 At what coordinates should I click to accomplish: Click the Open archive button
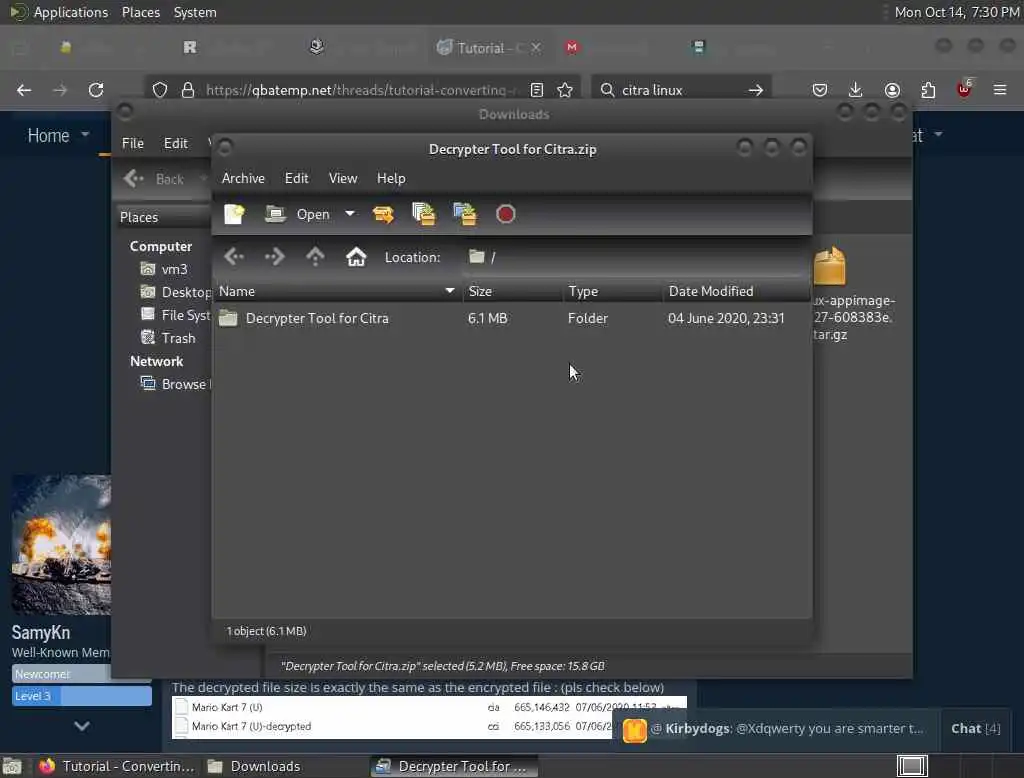pyautogui.click(x=298, y=214)
